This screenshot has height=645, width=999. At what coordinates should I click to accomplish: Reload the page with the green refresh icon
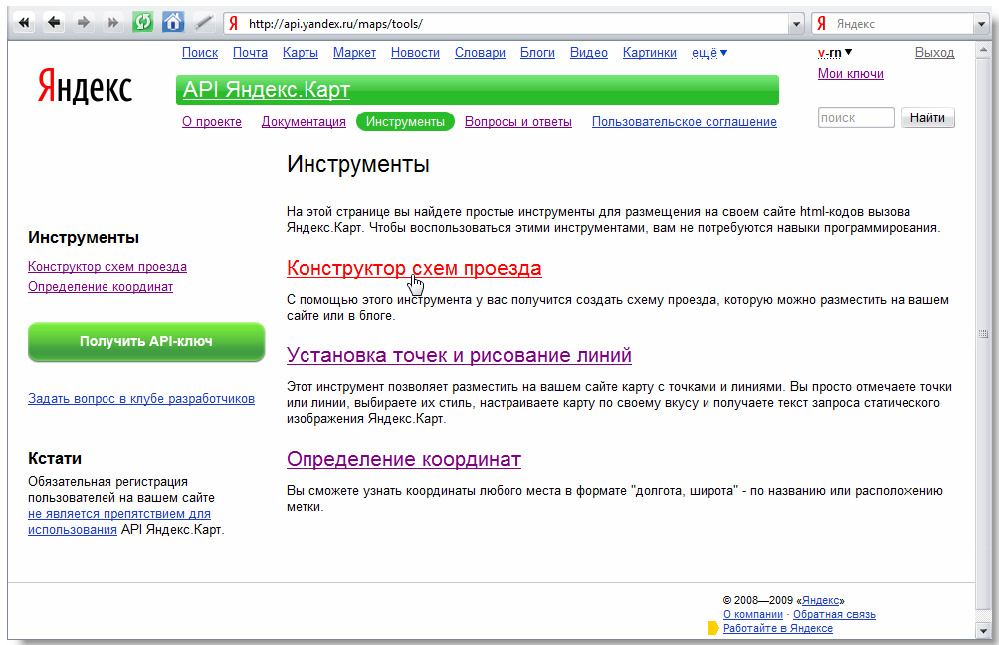pyautogui.click(x=143, y=23)
